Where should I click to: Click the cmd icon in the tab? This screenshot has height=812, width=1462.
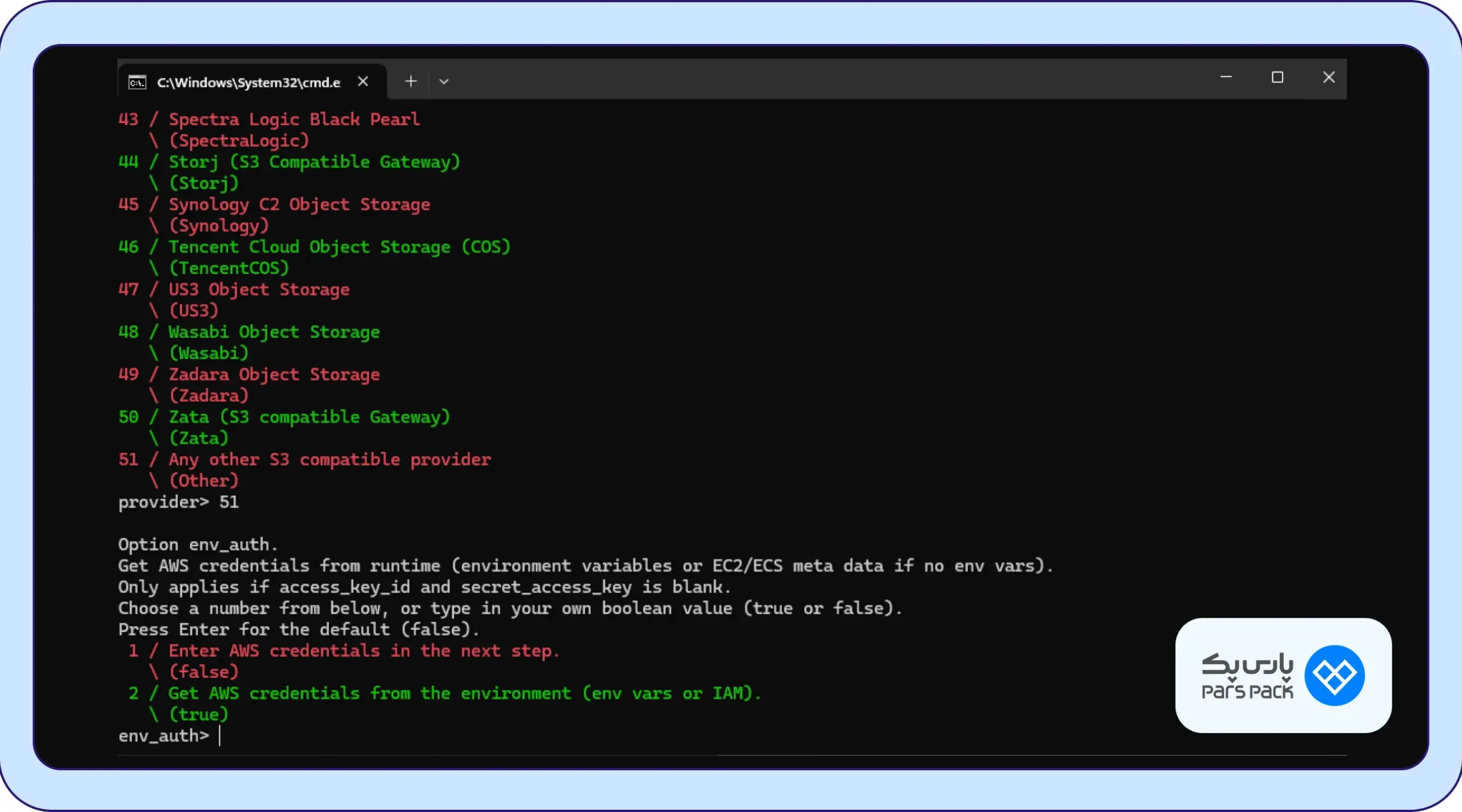(137, 82)
